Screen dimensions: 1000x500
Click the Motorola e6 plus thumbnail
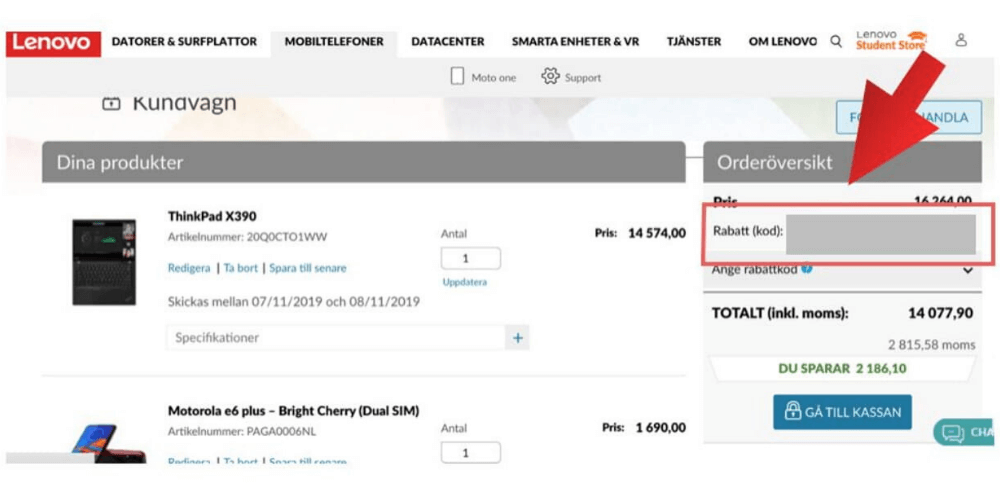[108, 443]
